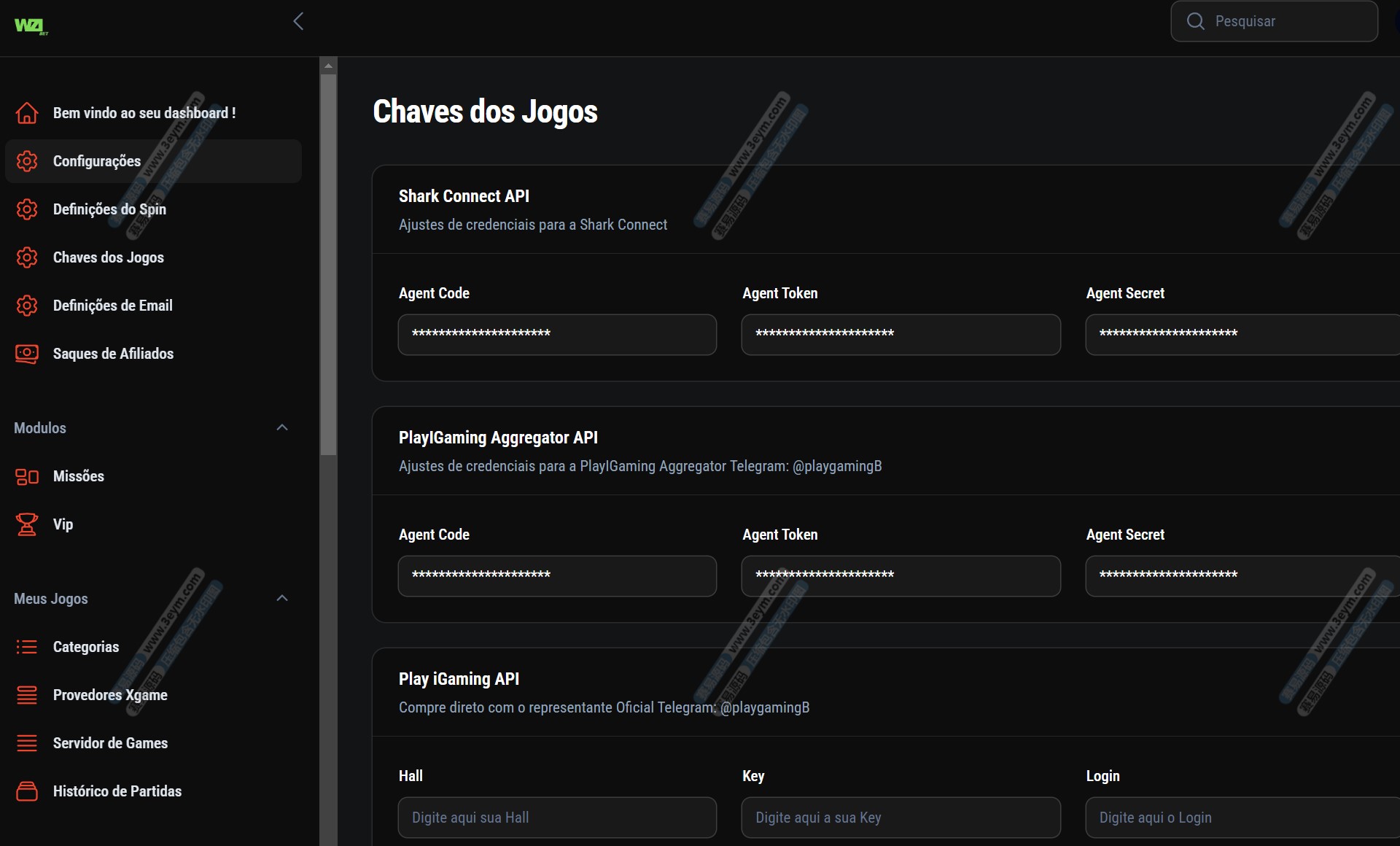Open the Chaves dos Jogos menu item
This screenshot has height=846, width=1400.
[108, 257]
